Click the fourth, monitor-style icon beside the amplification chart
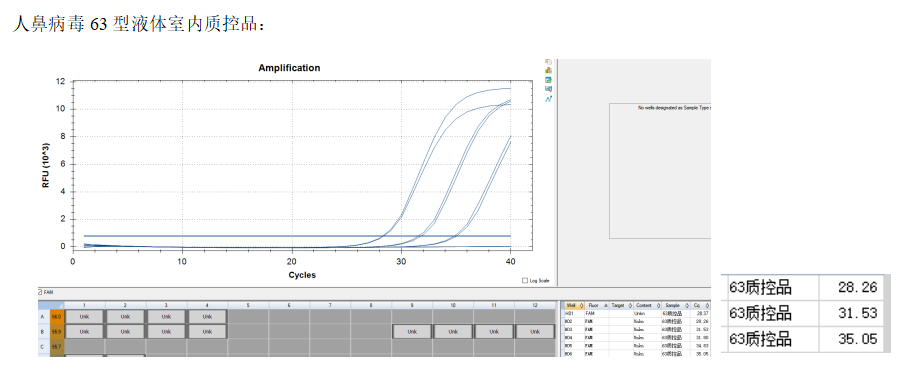907x369 pixels. 548,89
